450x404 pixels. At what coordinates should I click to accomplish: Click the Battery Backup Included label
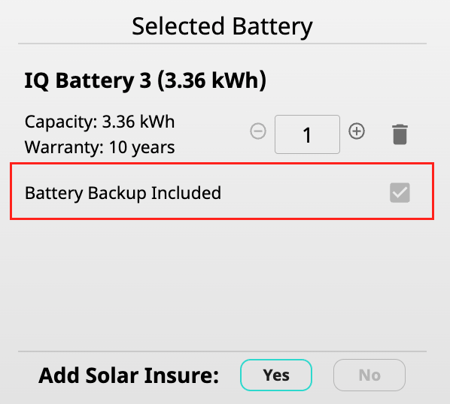click(123, 193)
